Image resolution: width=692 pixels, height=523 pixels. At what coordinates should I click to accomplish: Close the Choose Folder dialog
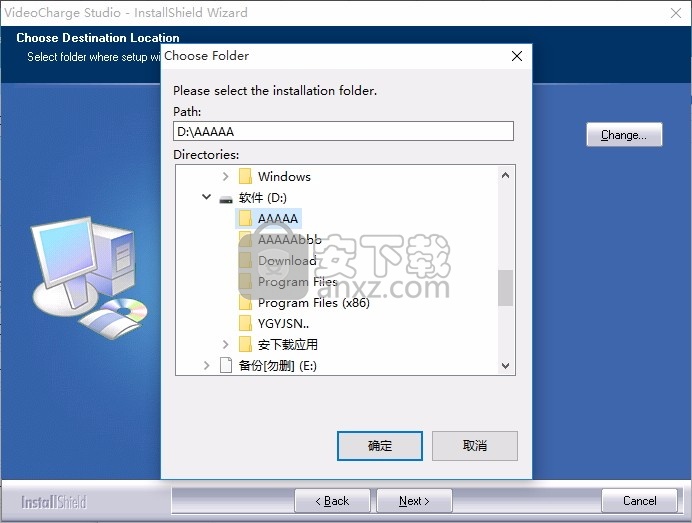(517, 56)
